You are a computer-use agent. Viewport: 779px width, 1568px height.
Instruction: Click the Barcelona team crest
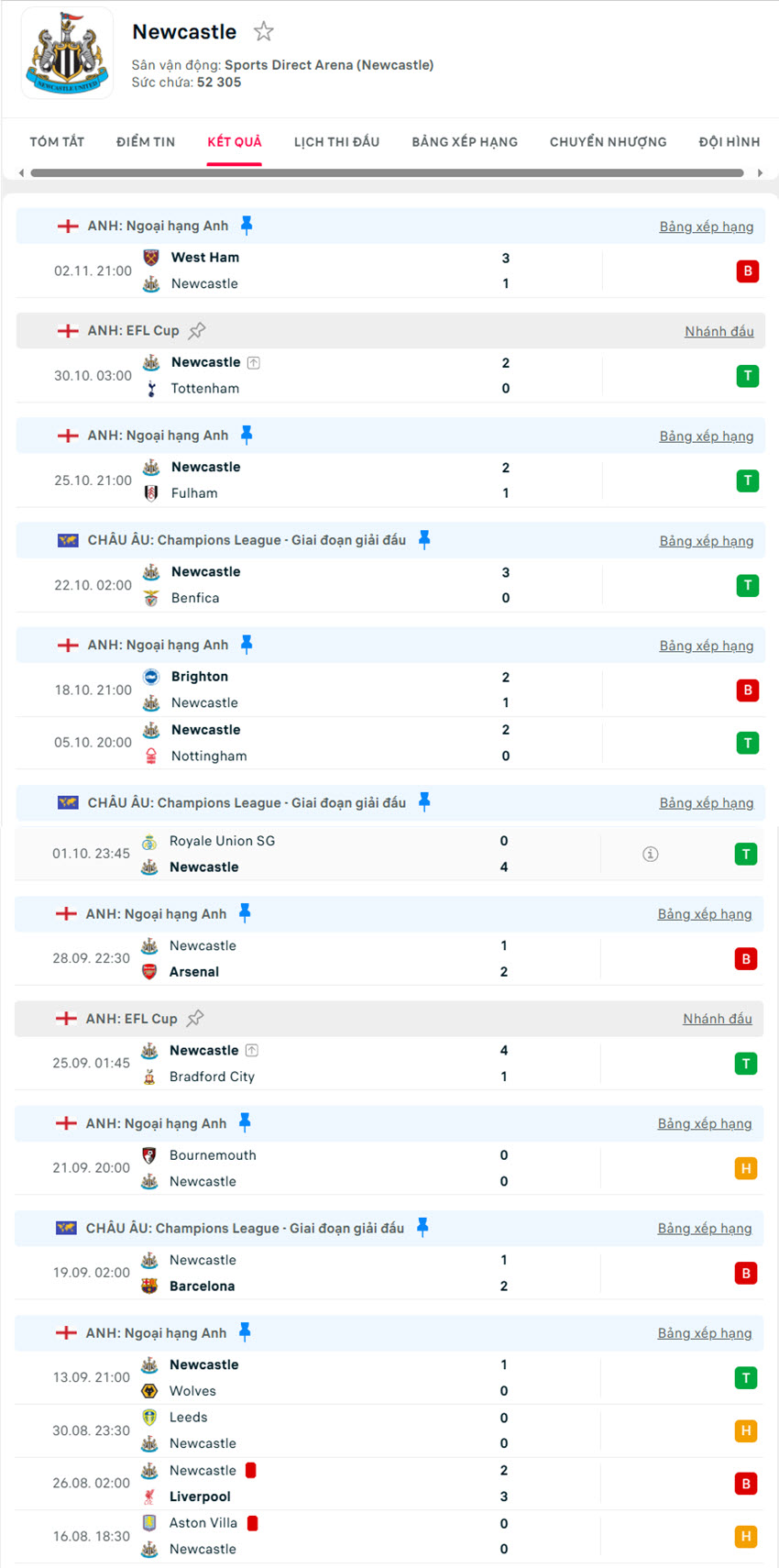tap(149, 1286)
